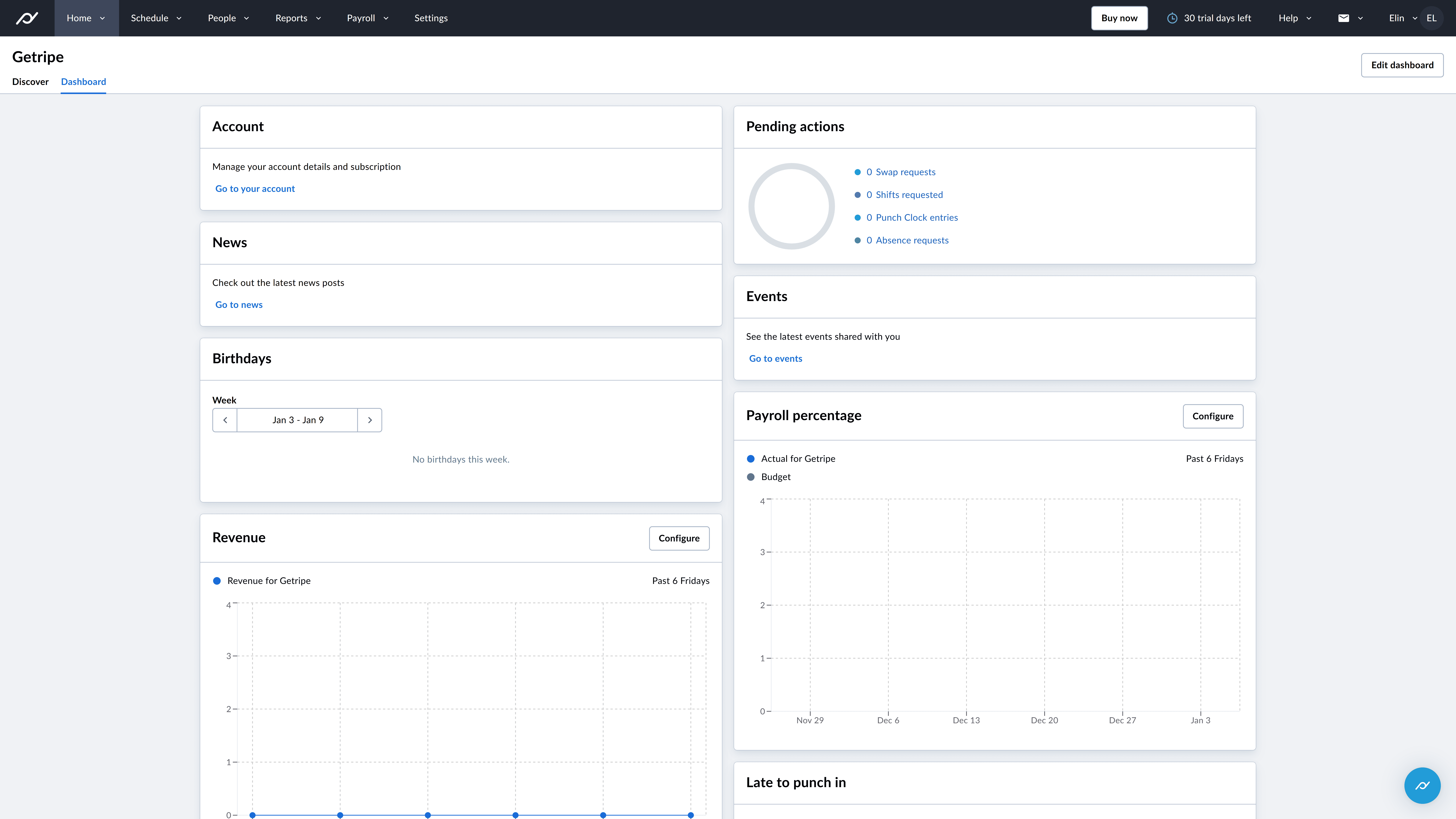Open the mail envelope icon

(x=1344, y=18)
